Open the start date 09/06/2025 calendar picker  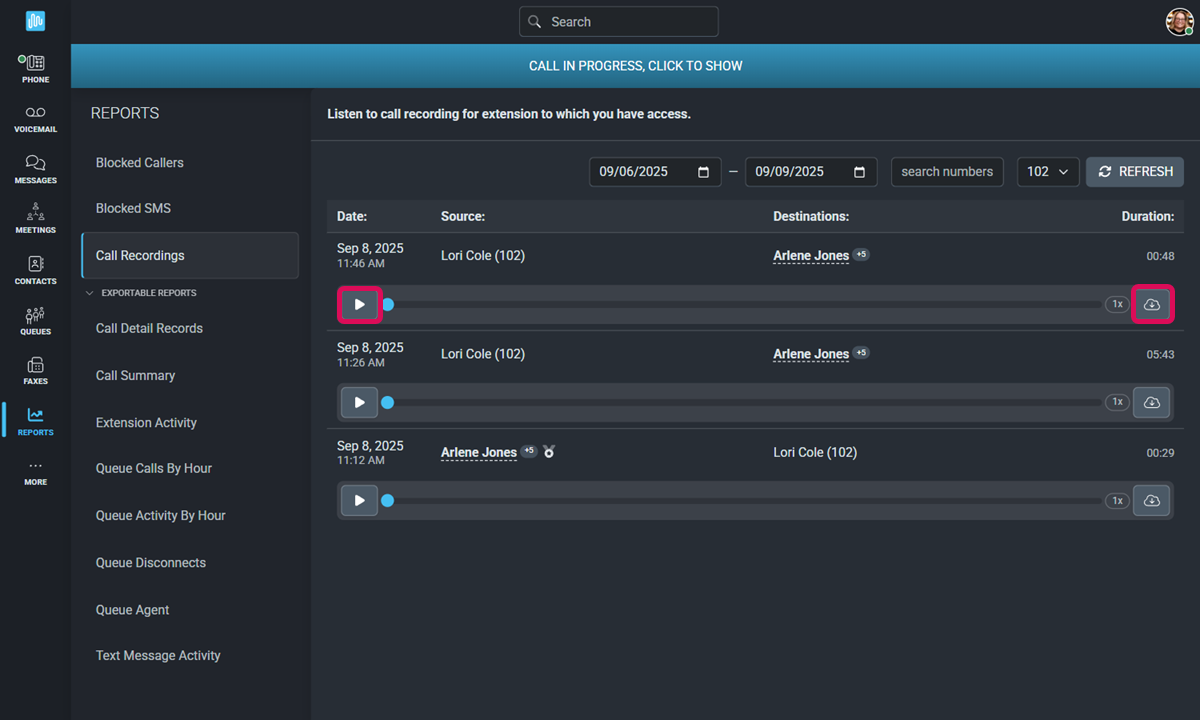coord(703,172)
